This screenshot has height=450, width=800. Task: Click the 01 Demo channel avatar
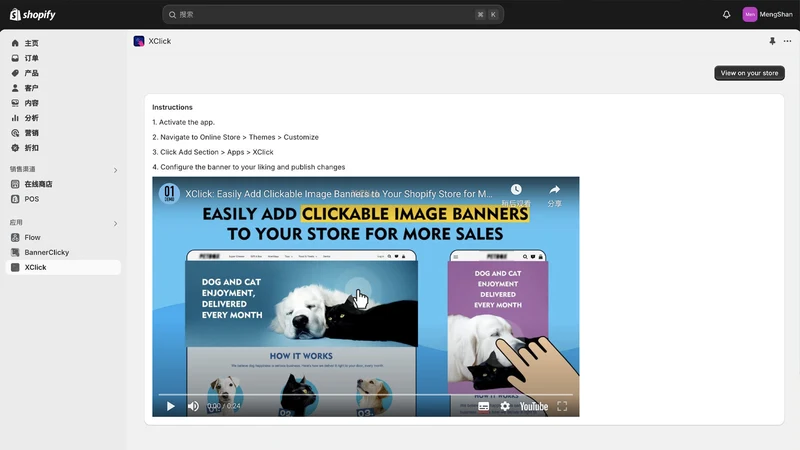pyautogui.click(x=169, y=194)
